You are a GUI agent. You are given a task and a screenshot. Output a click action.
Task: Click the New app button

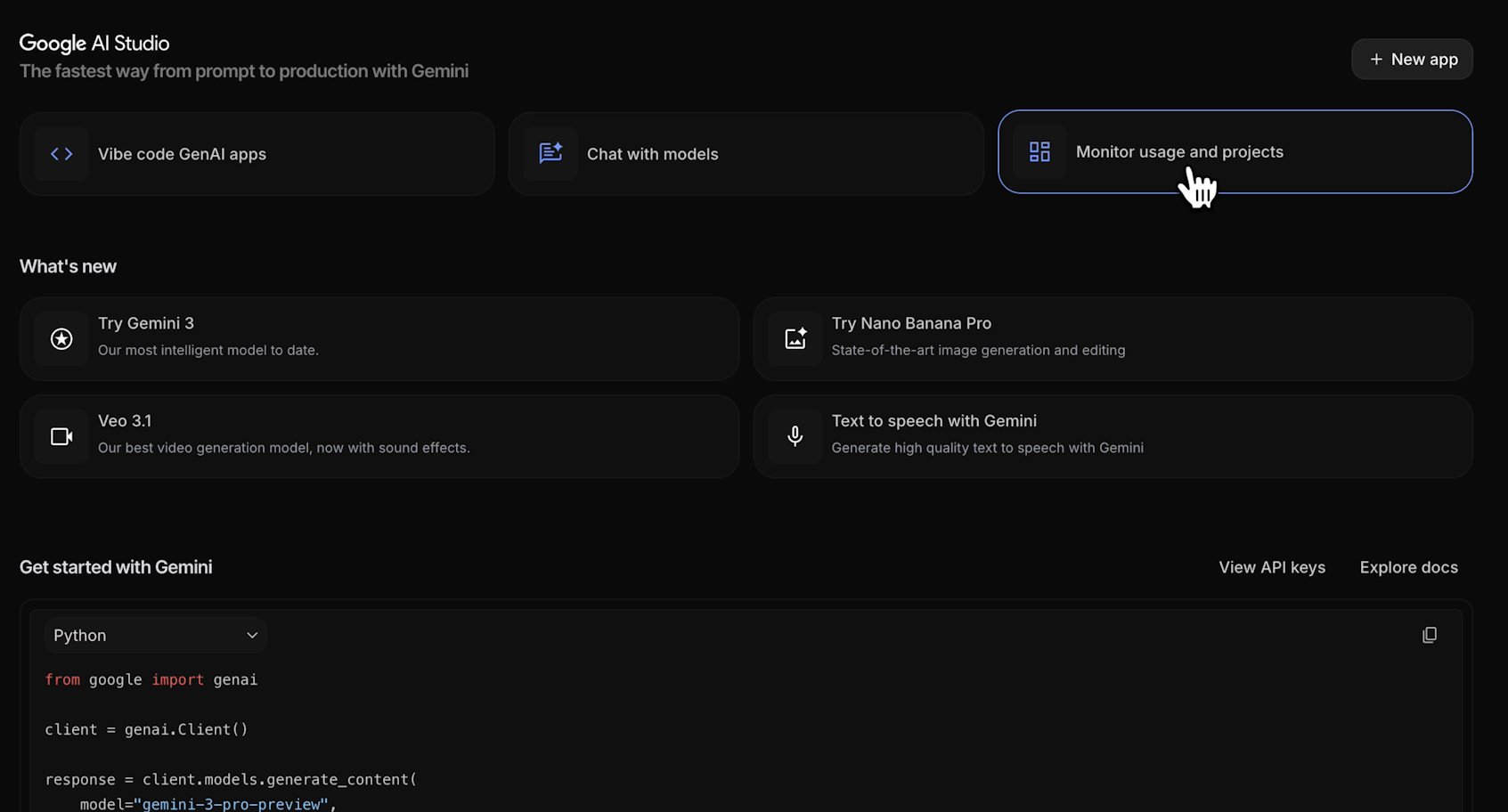pyautogui.click(x=1412, y=59)
